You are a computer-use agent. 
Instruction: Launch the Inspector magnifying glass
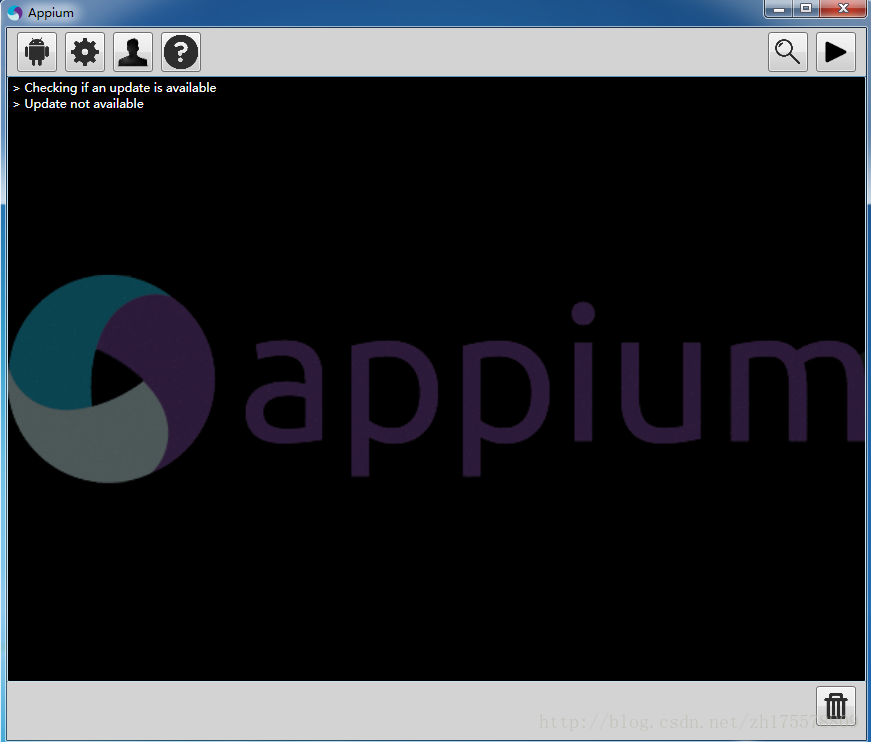788,52
